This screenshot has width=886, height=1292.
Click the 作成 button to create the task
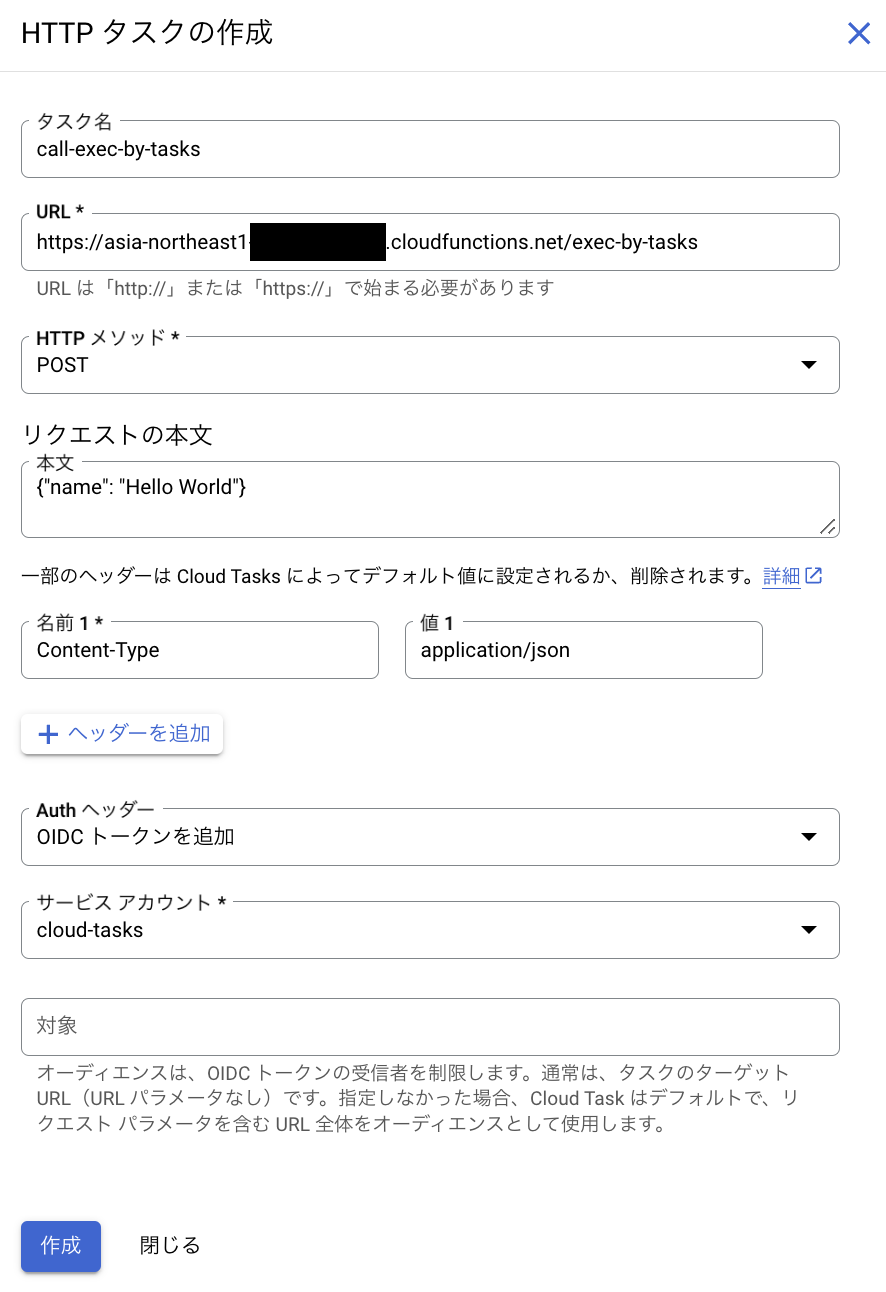pyautogui.click(x=60, y=1246)
